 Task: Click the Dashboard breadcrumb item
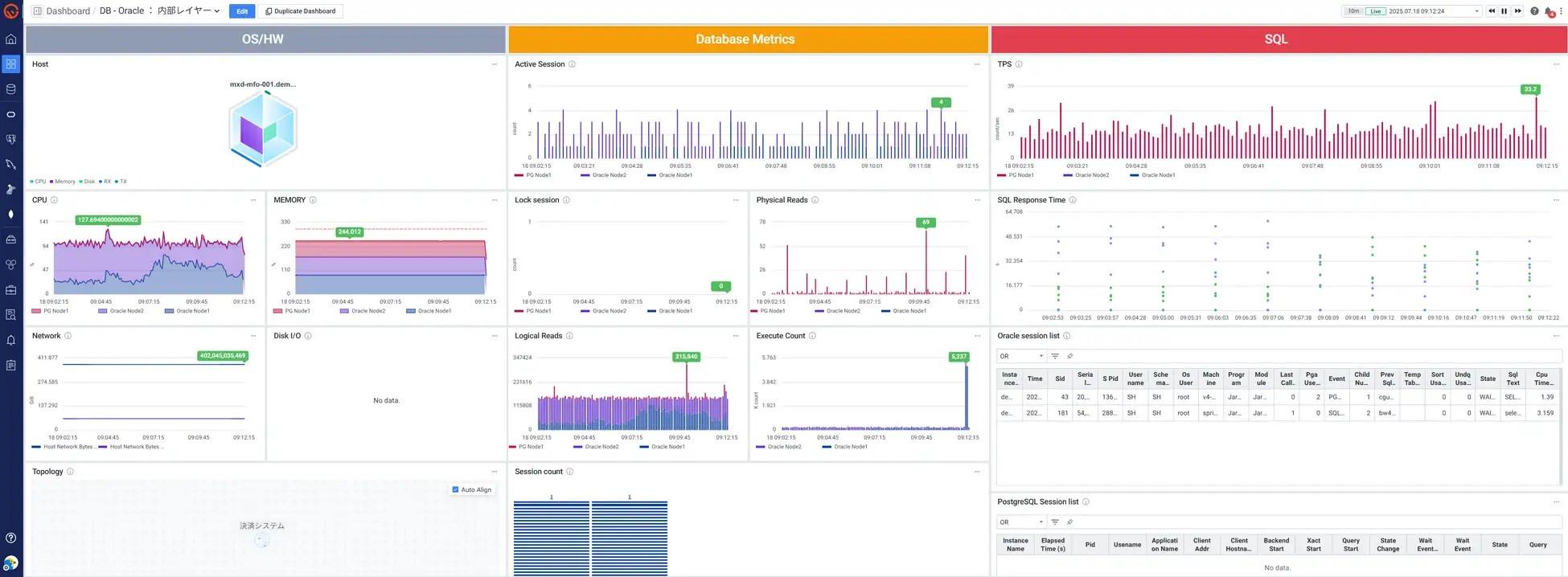coord(68,11)
